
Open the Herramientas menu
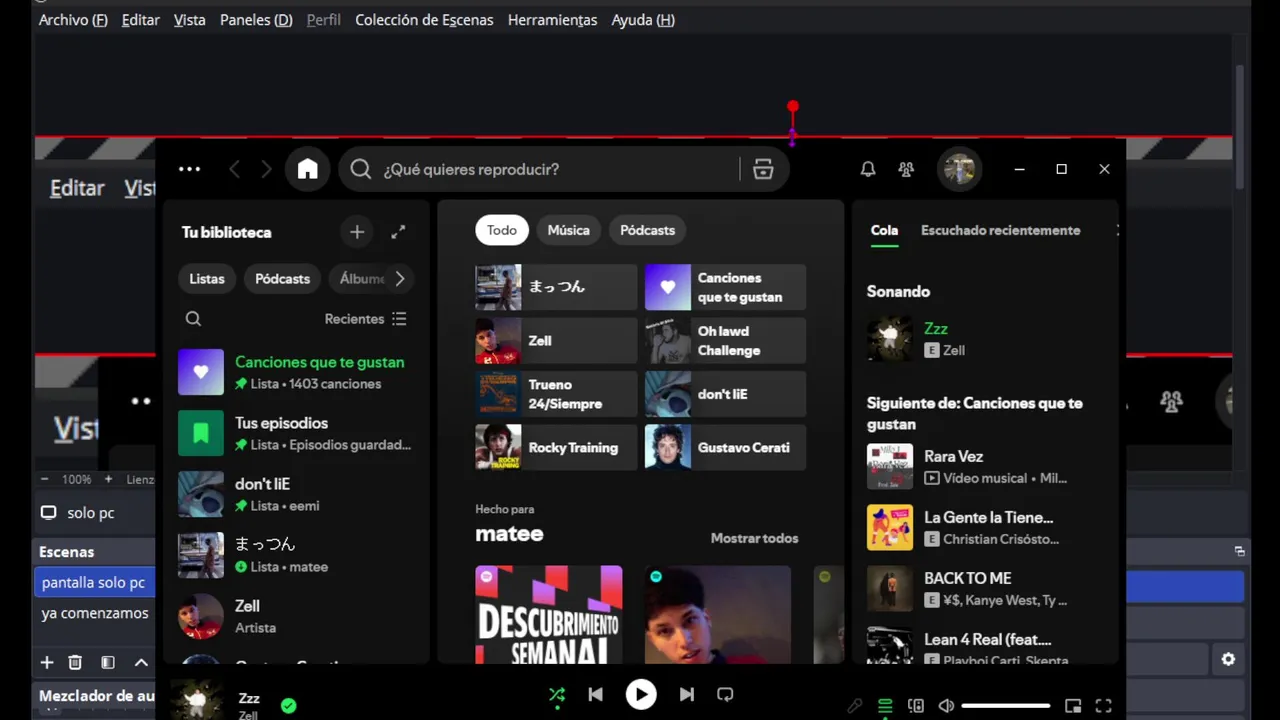(x=552, y=20)
